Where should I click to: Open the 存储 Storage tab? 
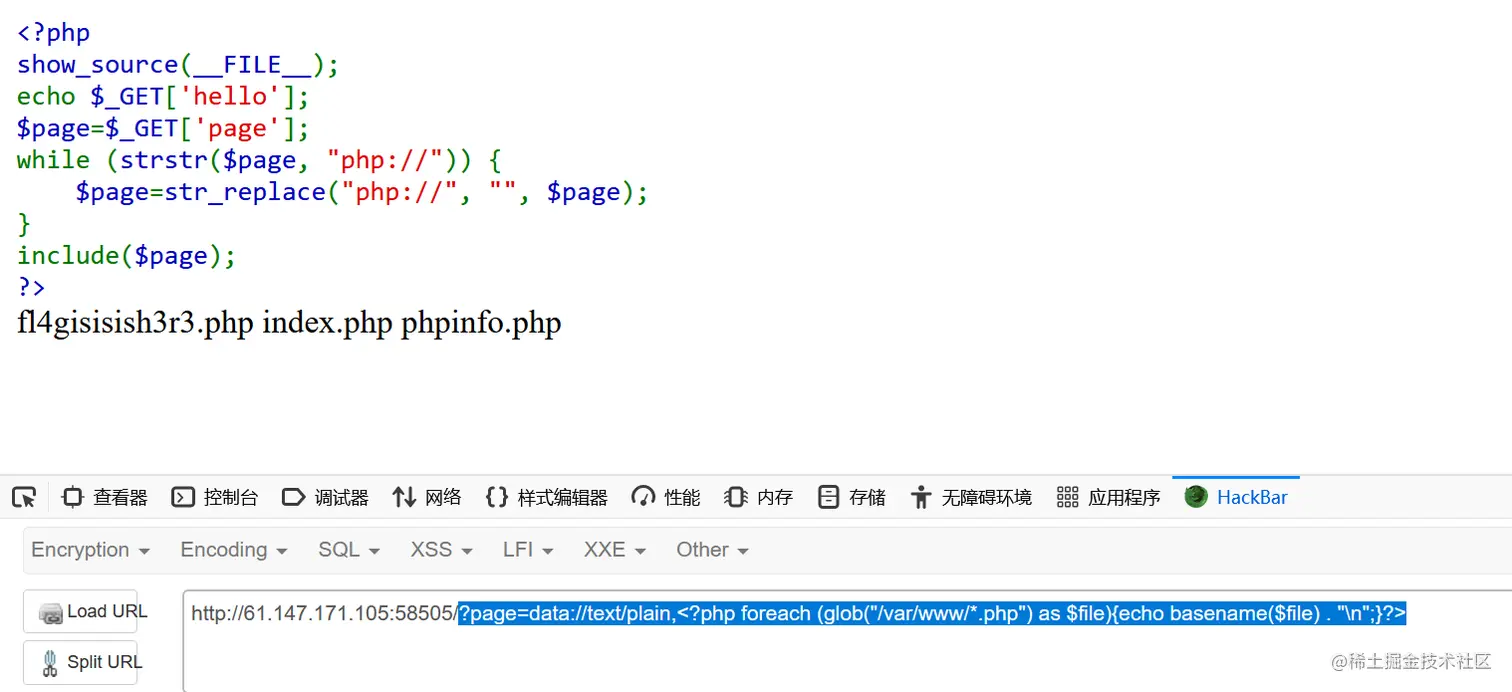click(852, 497)
